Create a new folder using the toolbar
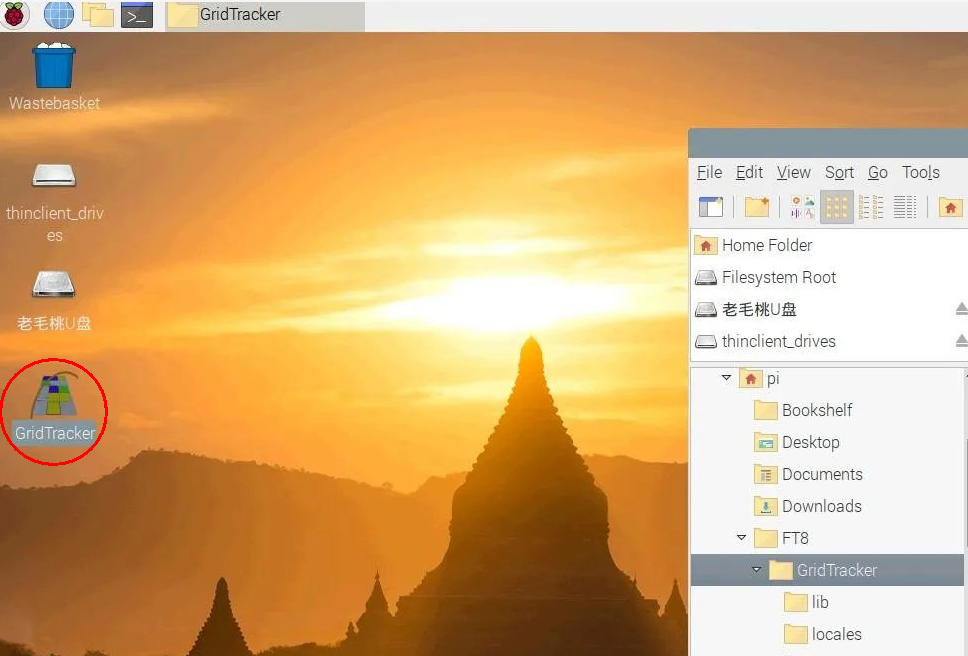This screenshot has width=968, height=656. click(757, 207)
